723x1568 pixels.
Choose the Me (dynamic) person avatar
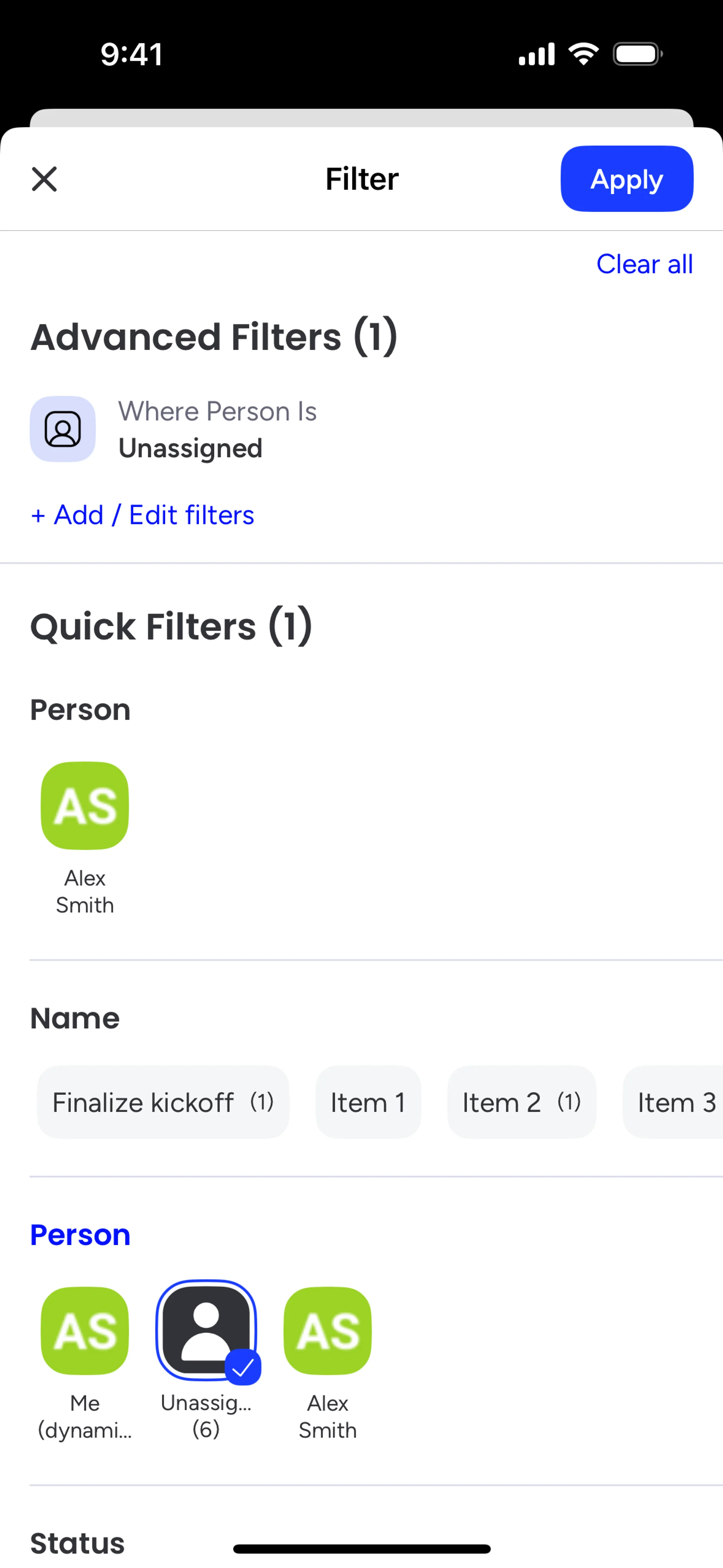pyautogui.click(x=85, y=1331)
